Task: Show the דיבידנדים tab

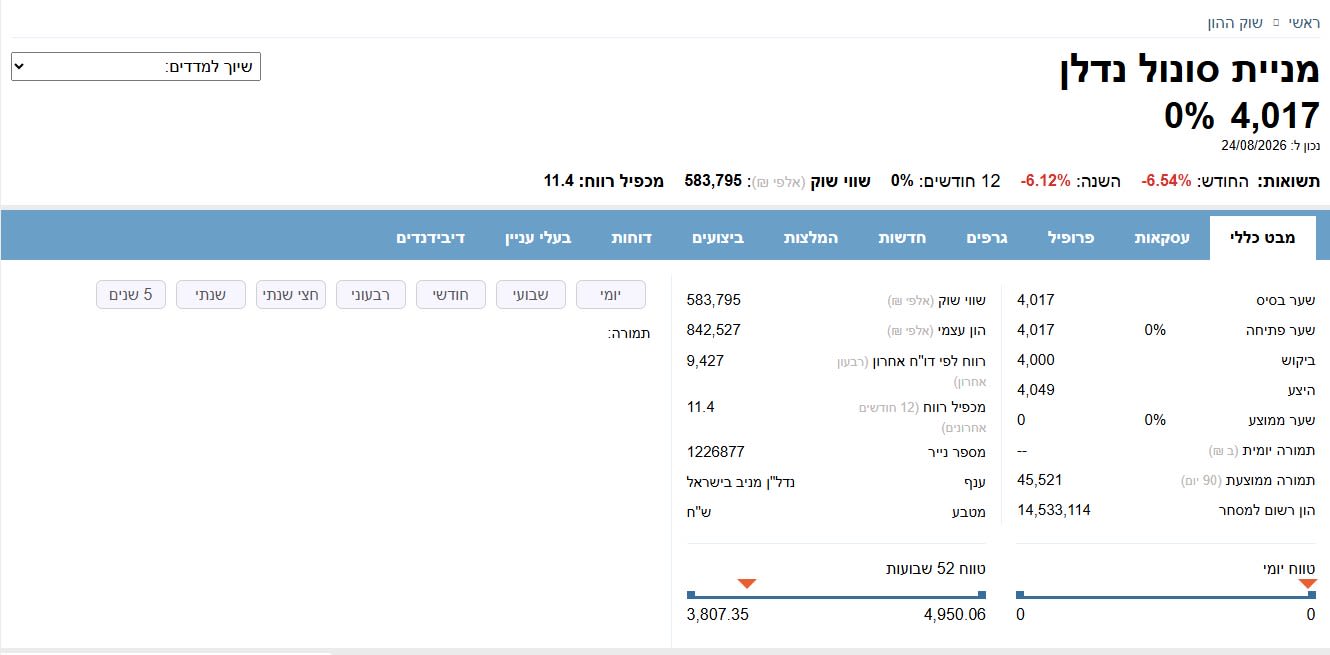Action: [431, 238]
